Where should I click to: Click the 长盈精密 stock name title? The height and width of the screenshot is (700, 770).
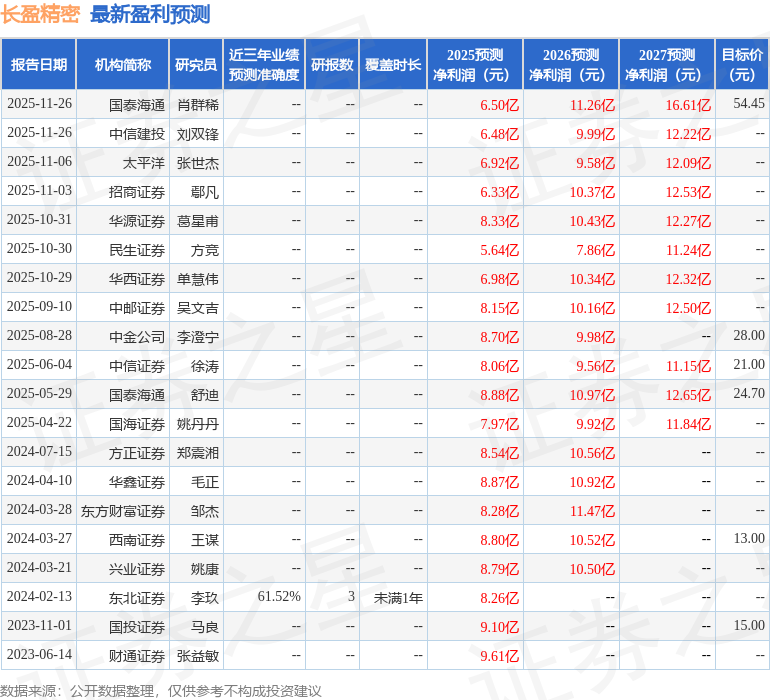click(40, 14)
